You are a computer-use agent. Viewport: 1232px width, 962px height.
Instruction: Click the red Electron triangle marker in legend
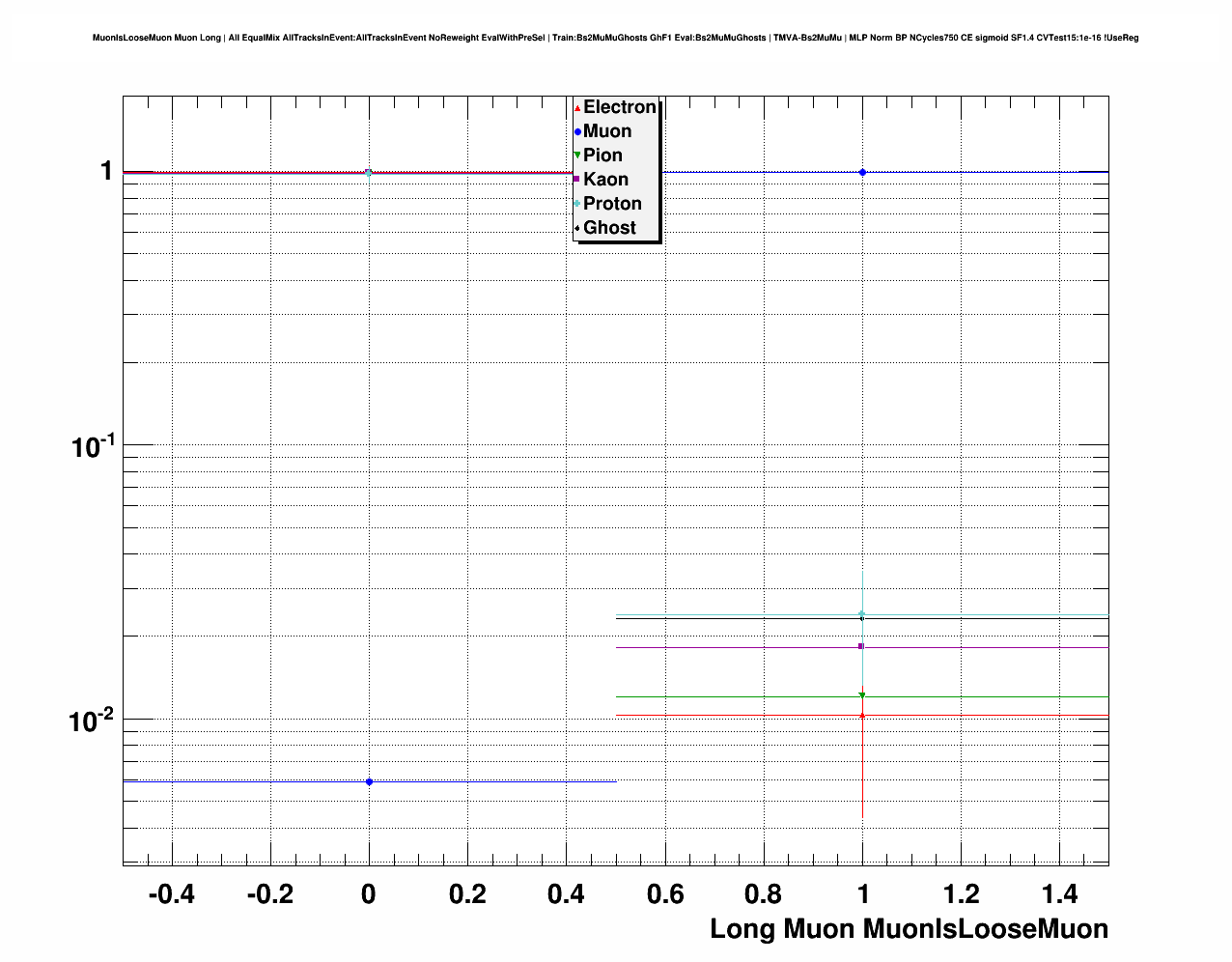point(577,108)
